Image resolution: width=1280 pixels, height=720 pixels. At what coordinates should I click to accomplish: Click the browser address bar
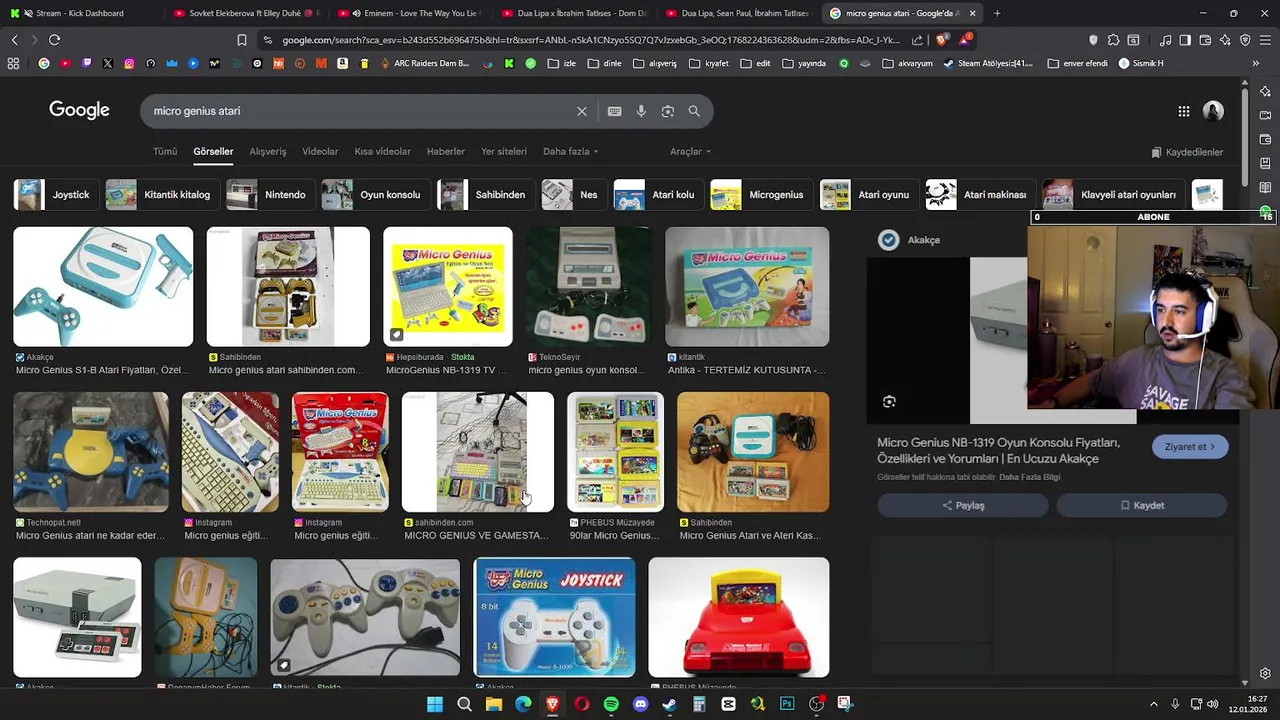[590, 40]
